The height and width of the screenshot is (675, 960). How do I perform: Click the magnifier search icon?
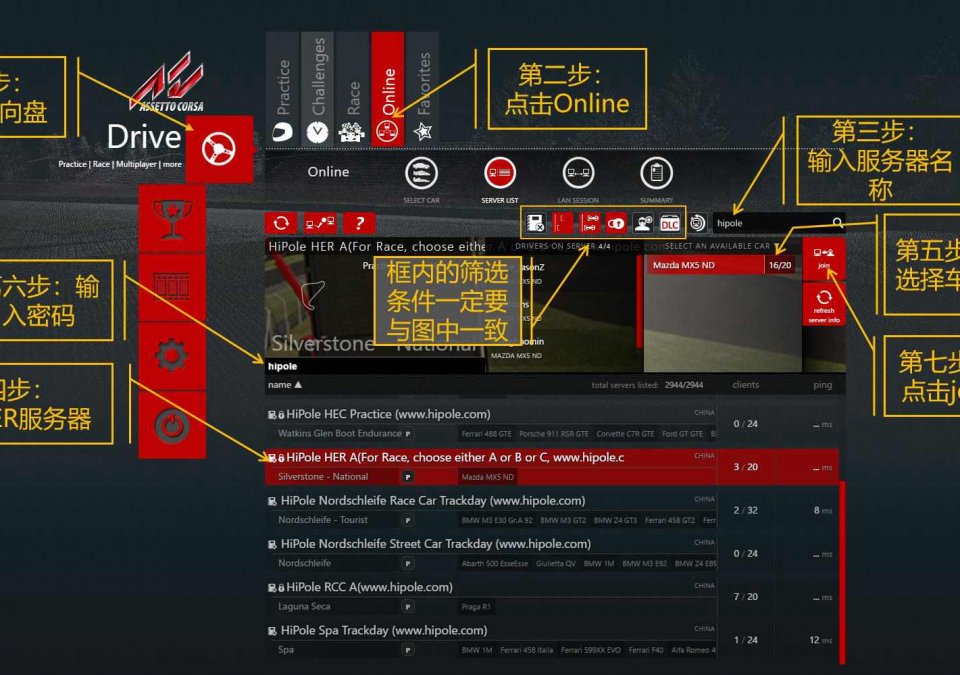838,222
